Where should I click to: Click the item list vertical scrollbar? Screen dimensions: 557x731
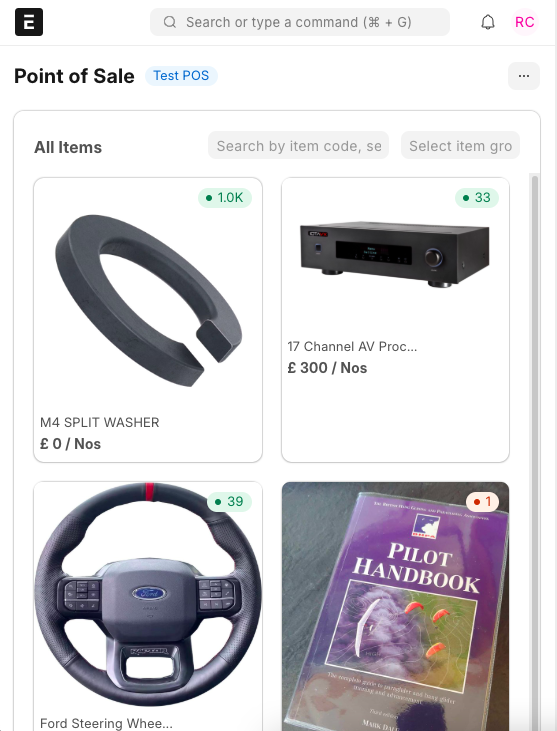pos(535,452)
